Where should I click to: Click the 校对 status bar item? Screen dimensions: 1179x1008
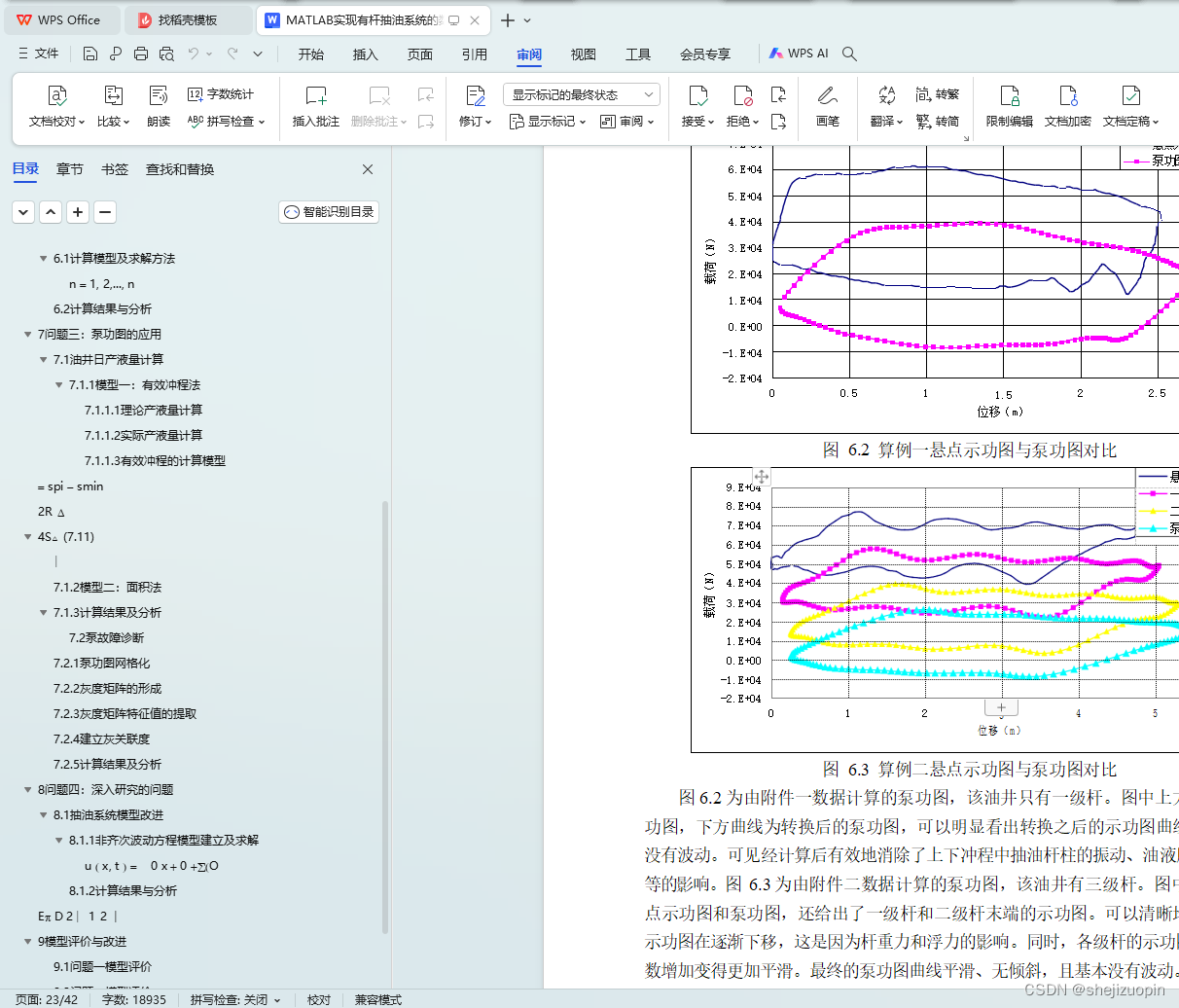319,999
